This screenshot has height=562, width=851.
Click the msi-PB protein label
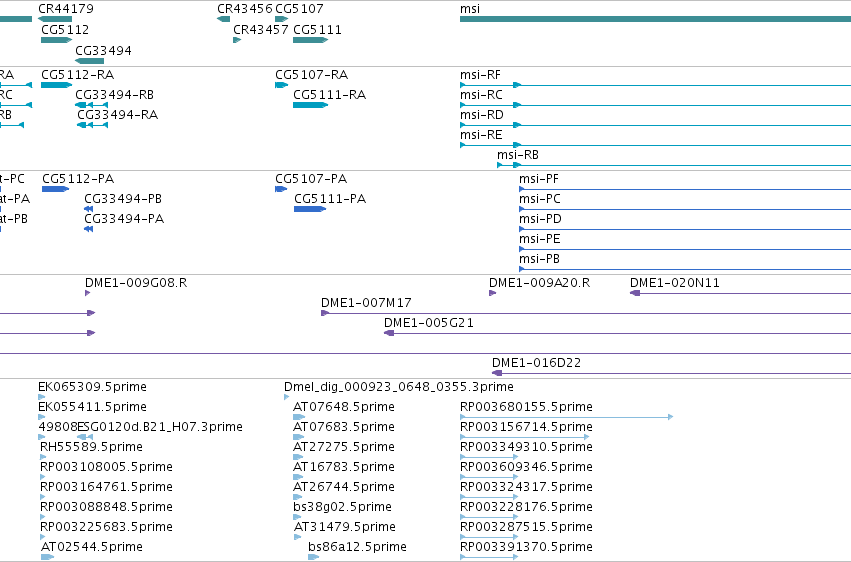[539, 259]
